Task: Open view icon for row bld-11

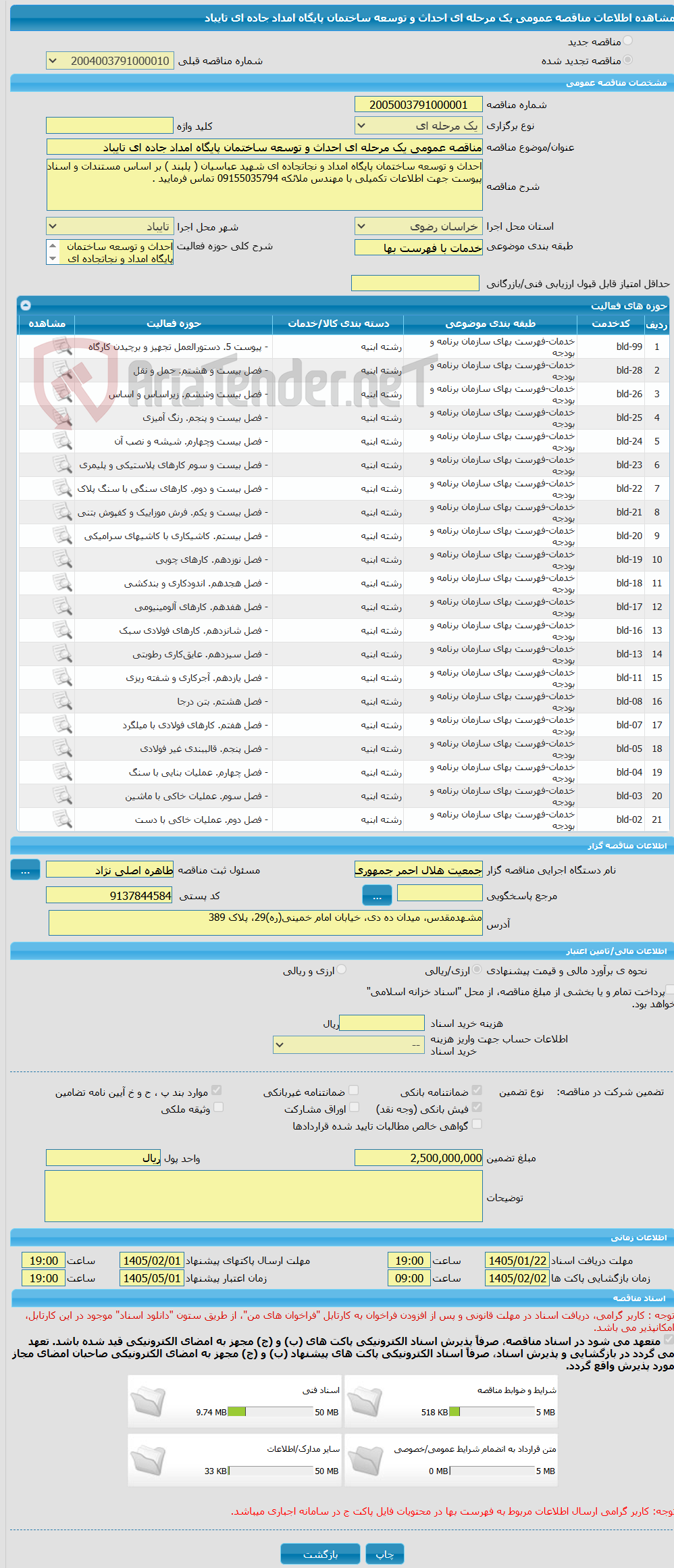Action: [62, 678]
